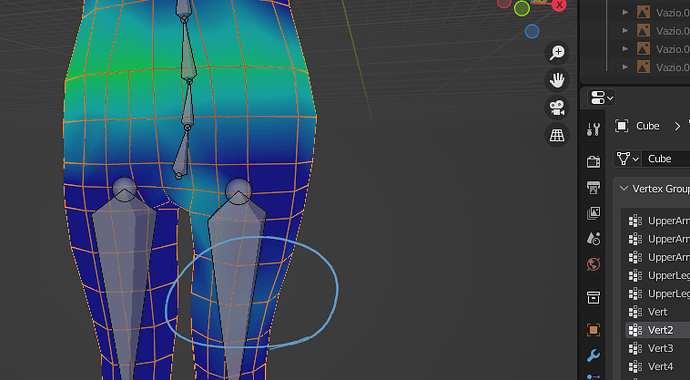
Task: Open the View Layer properties tab
Action: [593, 213]
